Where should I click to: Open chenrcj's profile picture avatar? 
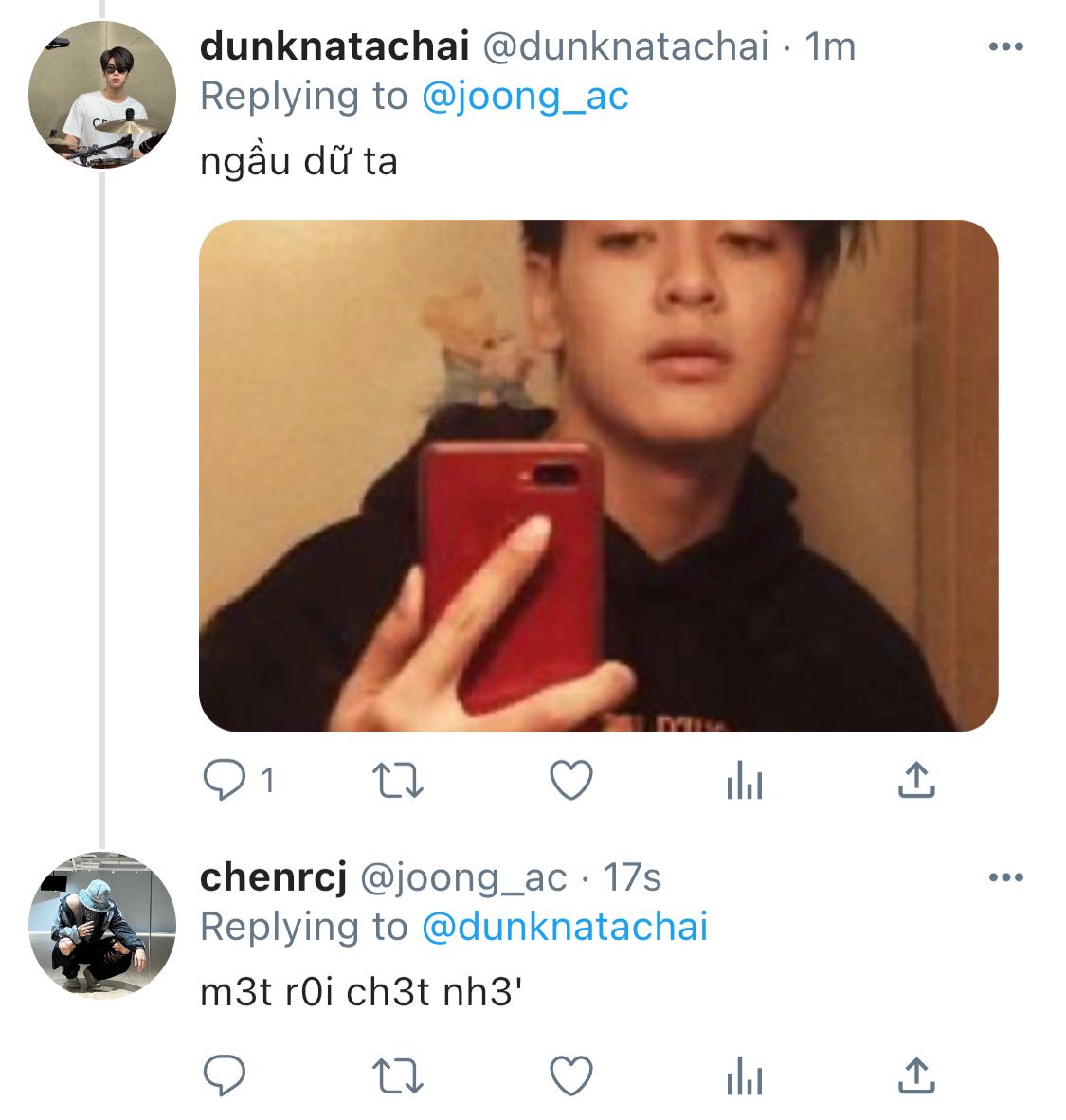(102, 926)
